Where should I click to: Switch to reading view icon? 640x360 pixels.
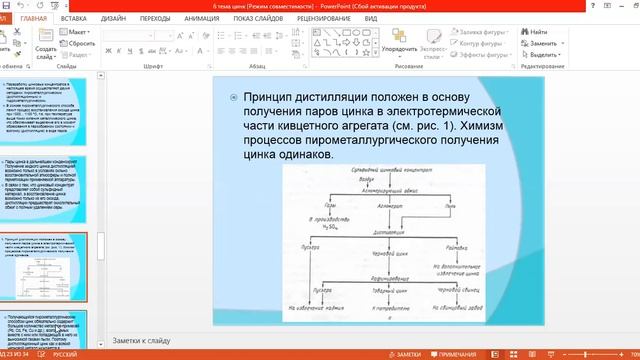point(532,354)
